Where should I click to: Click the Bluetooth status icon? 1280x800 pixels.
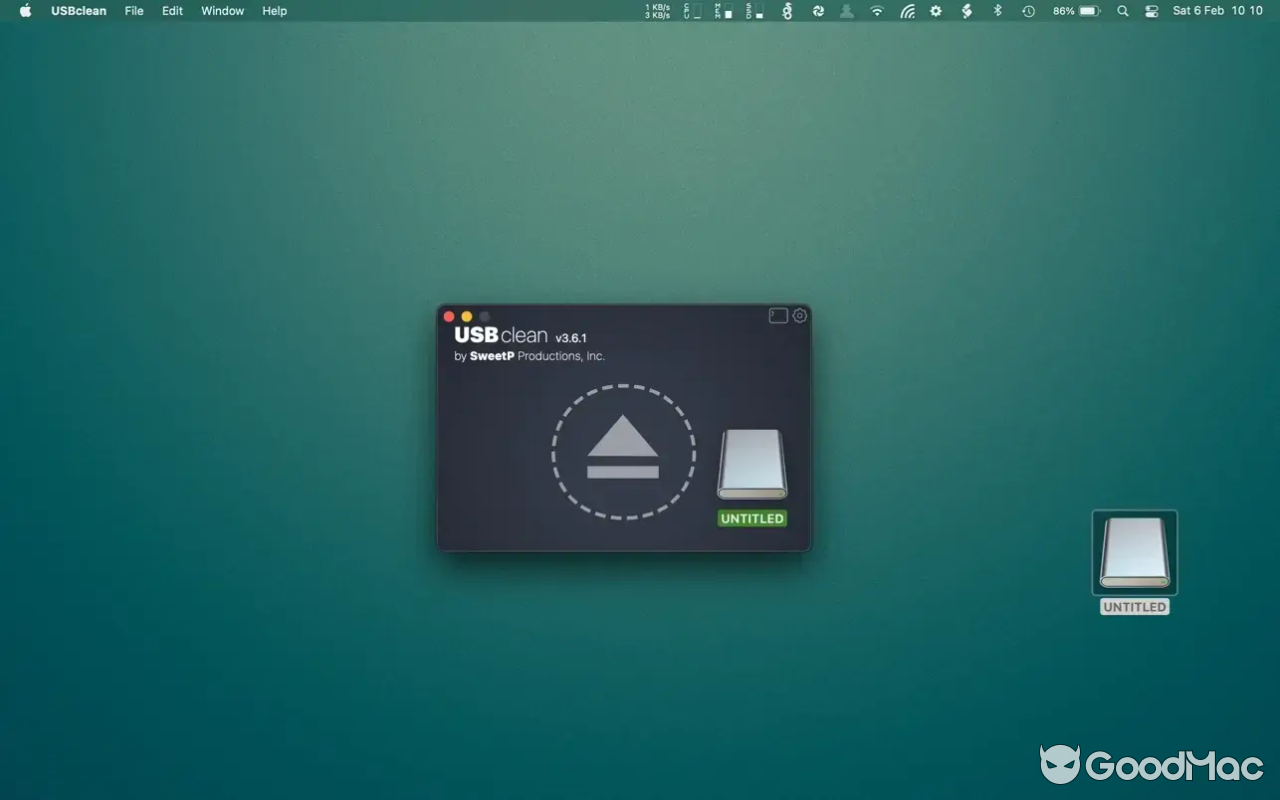[x=996, y=11]
